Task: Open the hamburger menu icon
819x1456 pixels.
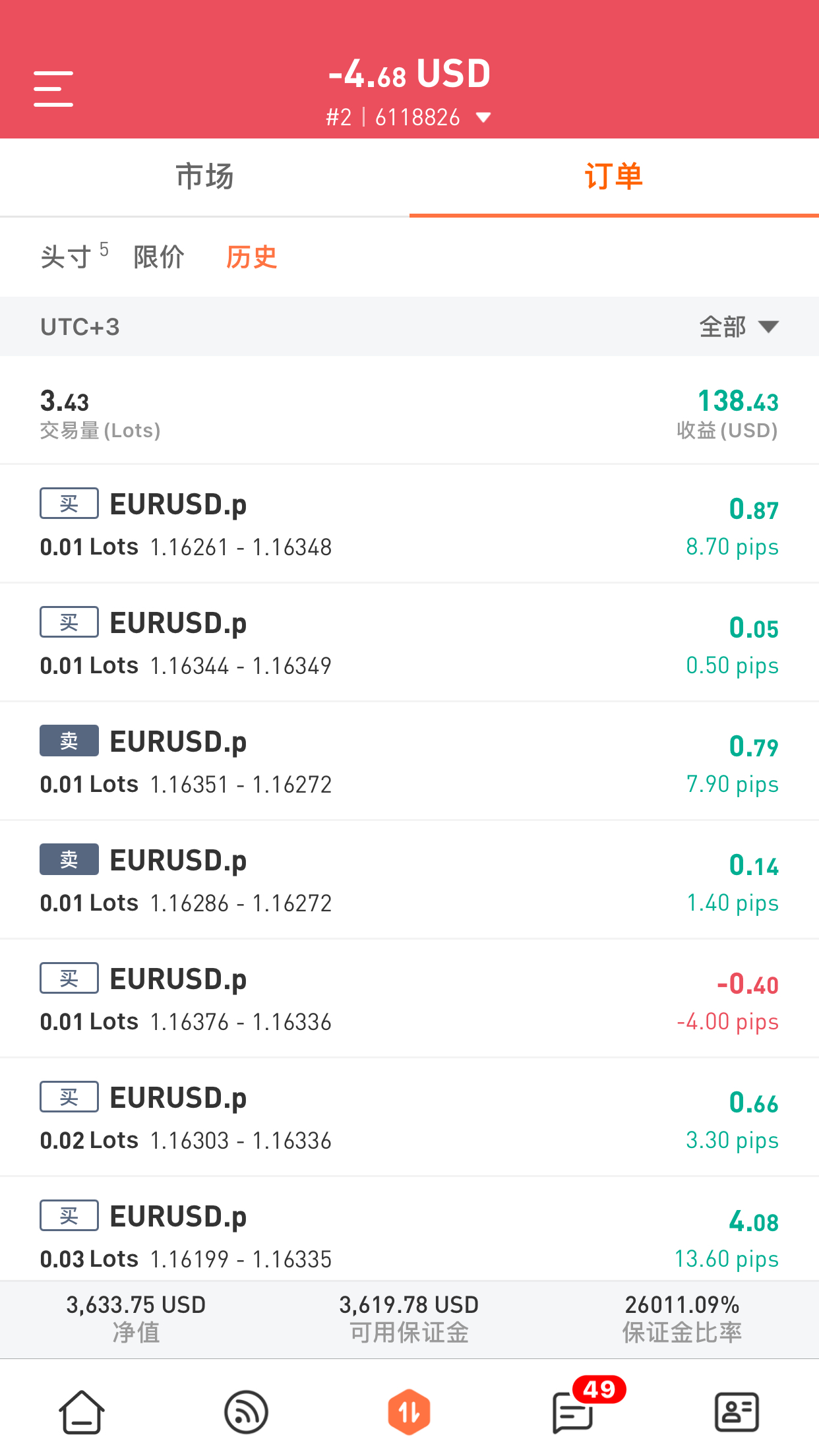Action: [53, 89]
